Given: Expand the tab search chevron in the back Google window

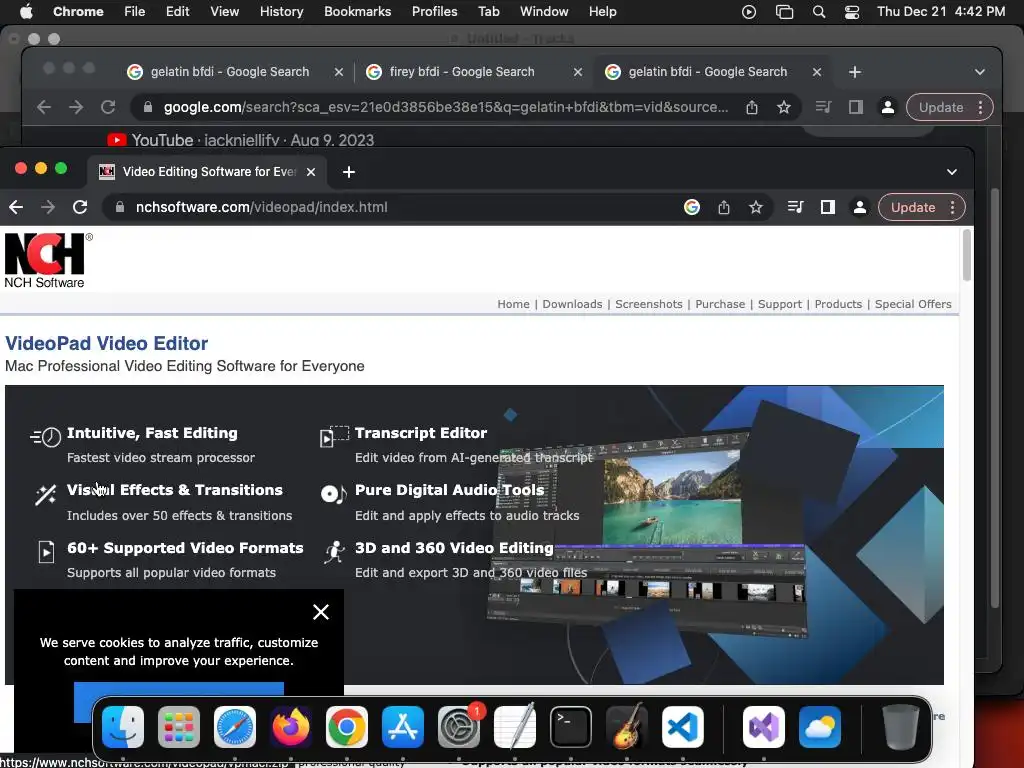Looking at the screenshot, I should 980,72.
